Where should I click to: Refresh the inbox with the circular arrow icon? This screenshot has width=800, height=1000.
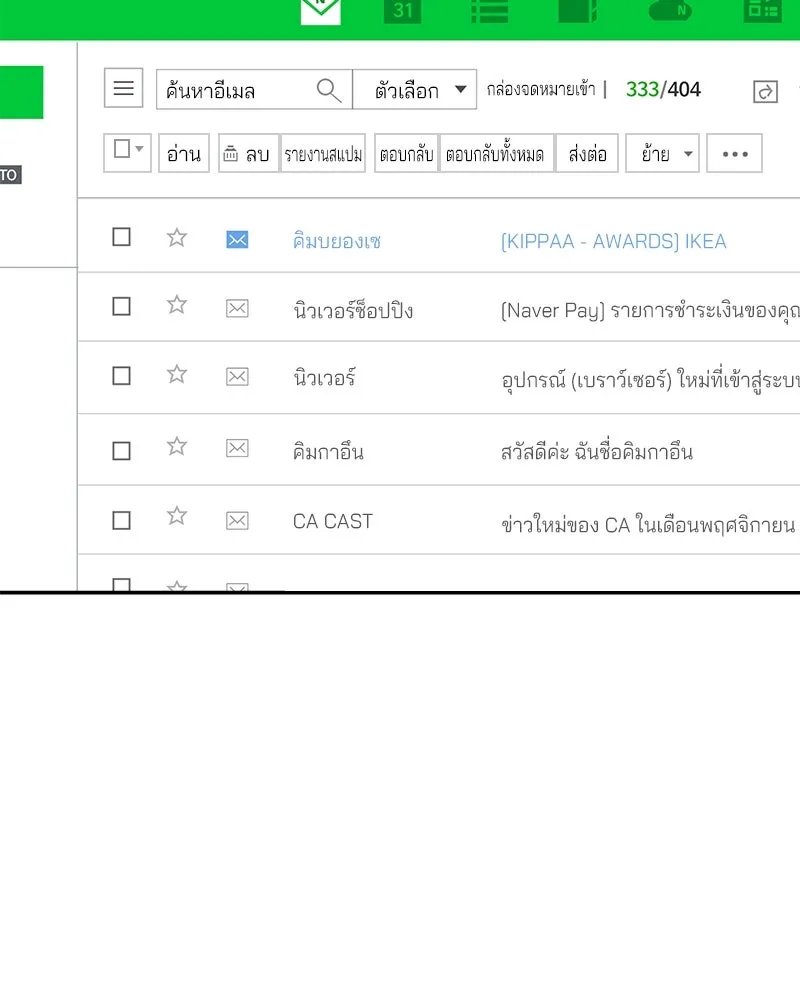765,90
